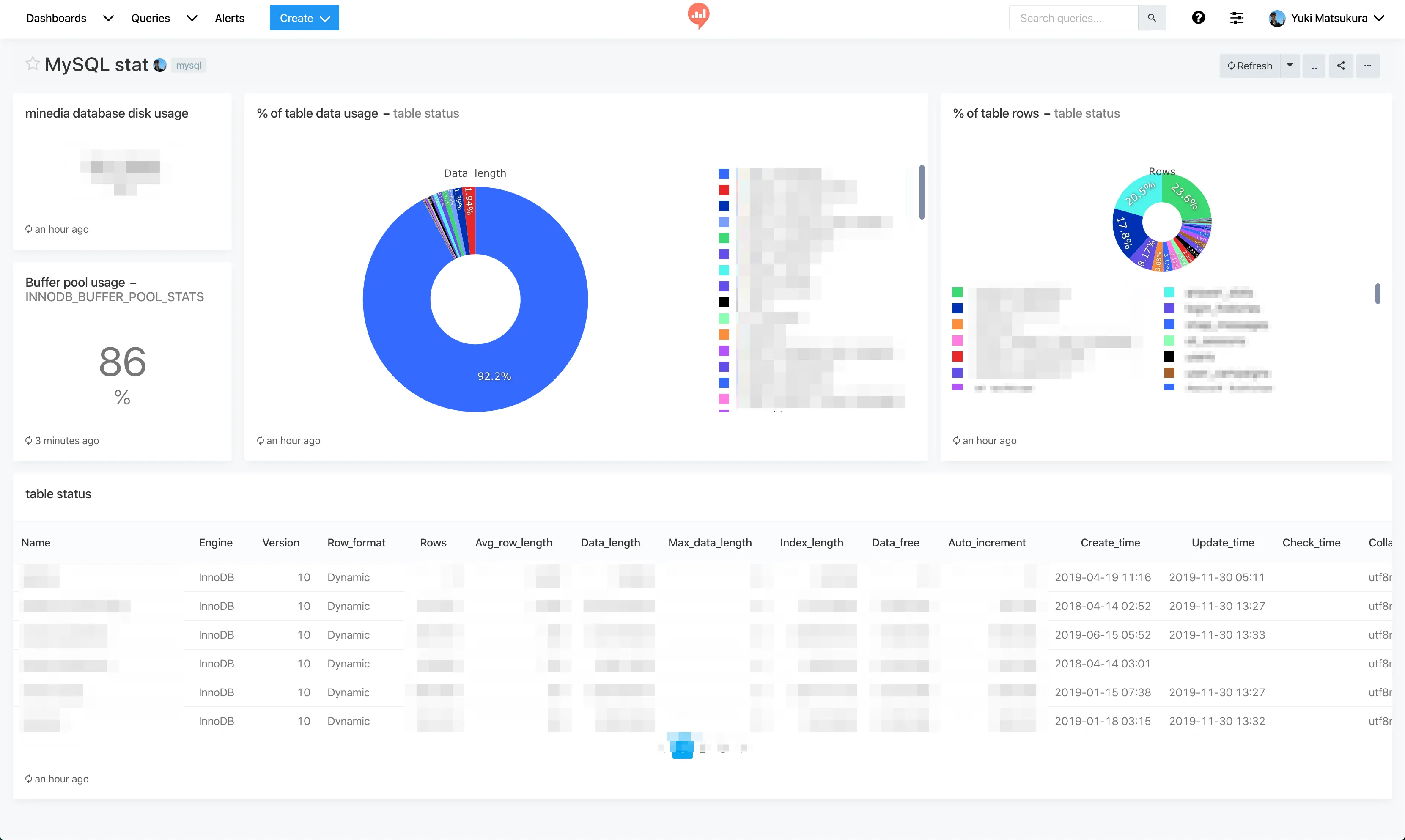Click into the Search queries field
1405x840 pixels.
coord(1073,18)
